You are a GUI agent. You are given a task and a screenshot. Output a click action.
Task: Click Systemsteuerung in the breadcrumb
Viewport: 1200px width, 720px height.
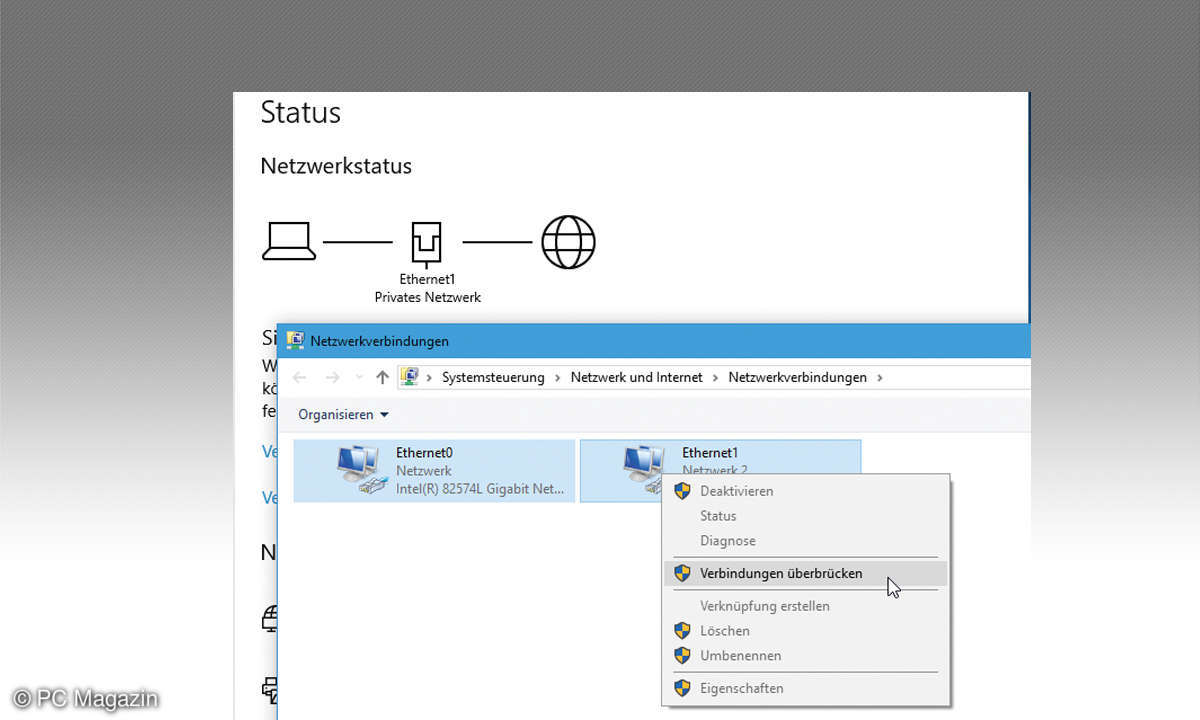(493, 377)
